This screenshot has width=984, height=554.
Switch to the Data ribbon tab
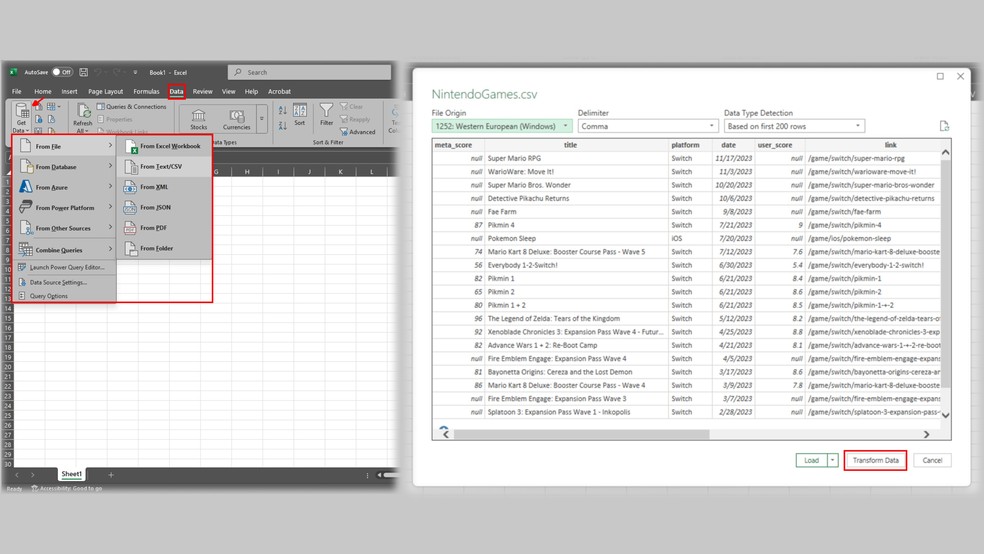176,91
